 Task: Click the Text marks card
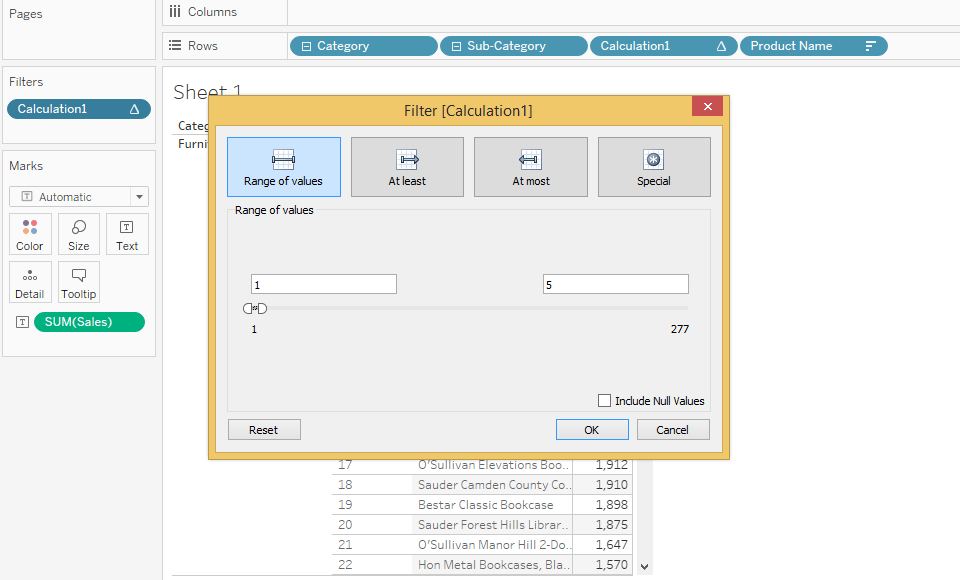127,234
